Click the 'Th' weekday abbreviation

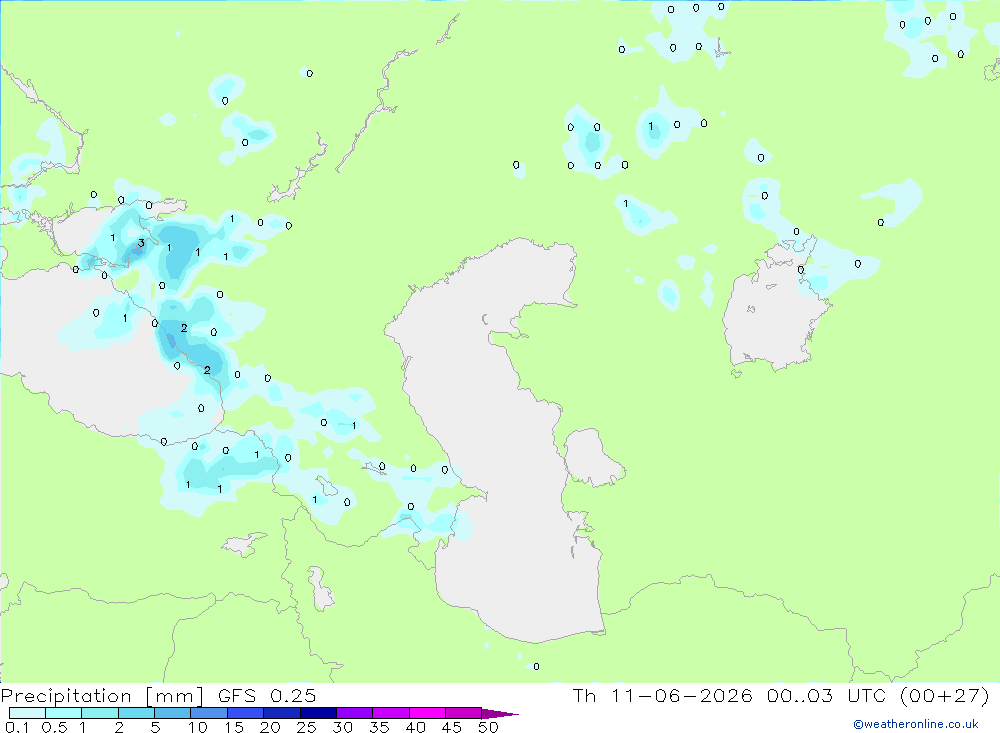pos(584,696)
